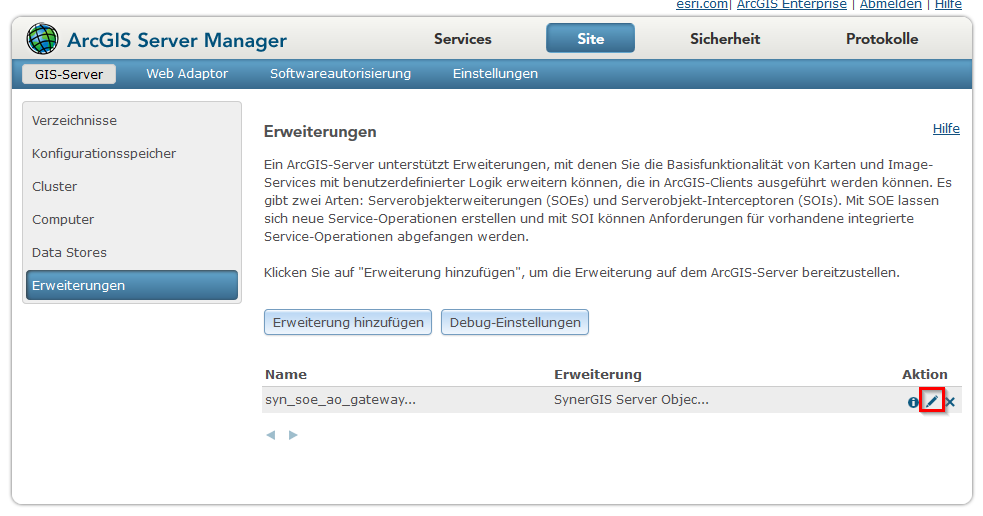The width and height of the screenshot is (983, 516).
Task: Select the syn_soe_ao_gateway... name cell
Action: point(340,400)
